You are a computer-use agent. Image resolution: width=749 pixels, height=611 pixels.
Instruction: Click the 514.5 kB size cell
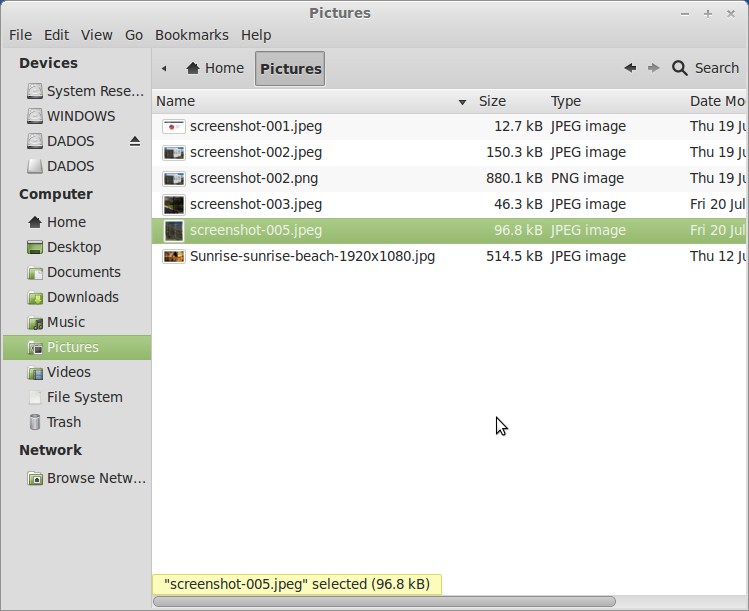(x=514, y=257)
